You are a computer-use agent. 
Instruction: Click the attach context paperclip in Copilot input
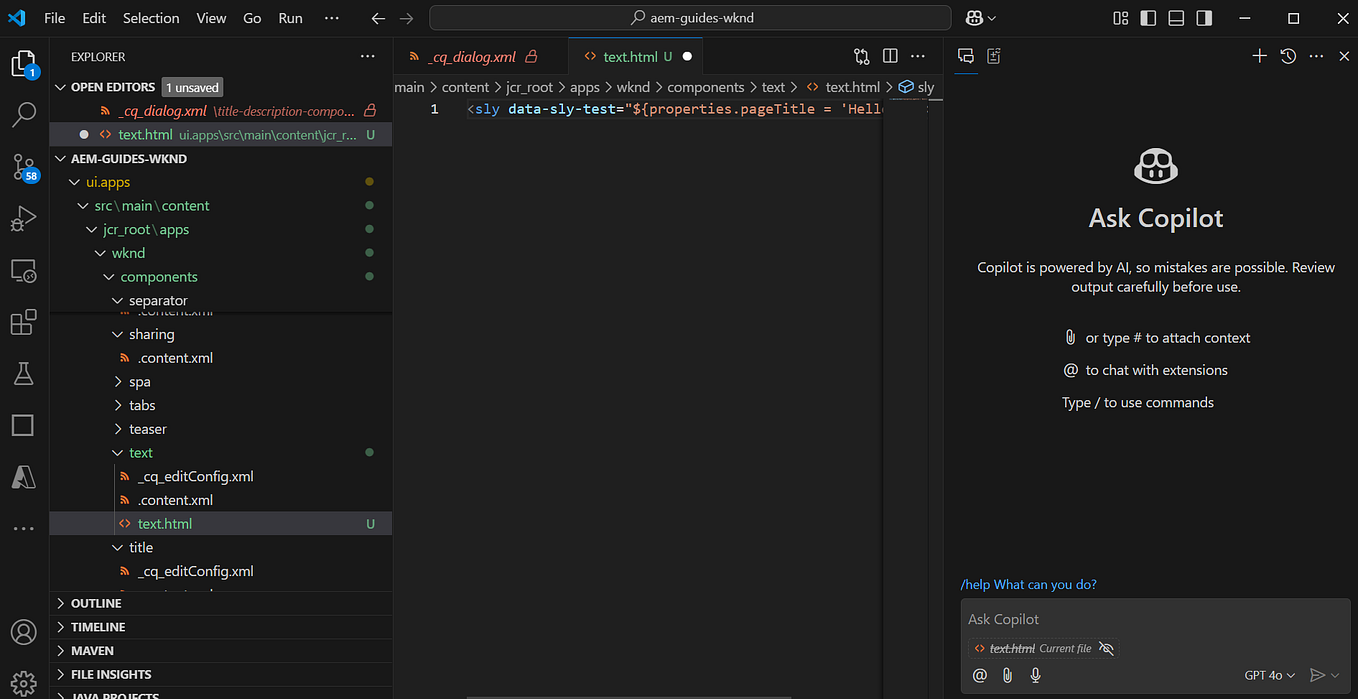(1007, 675)
